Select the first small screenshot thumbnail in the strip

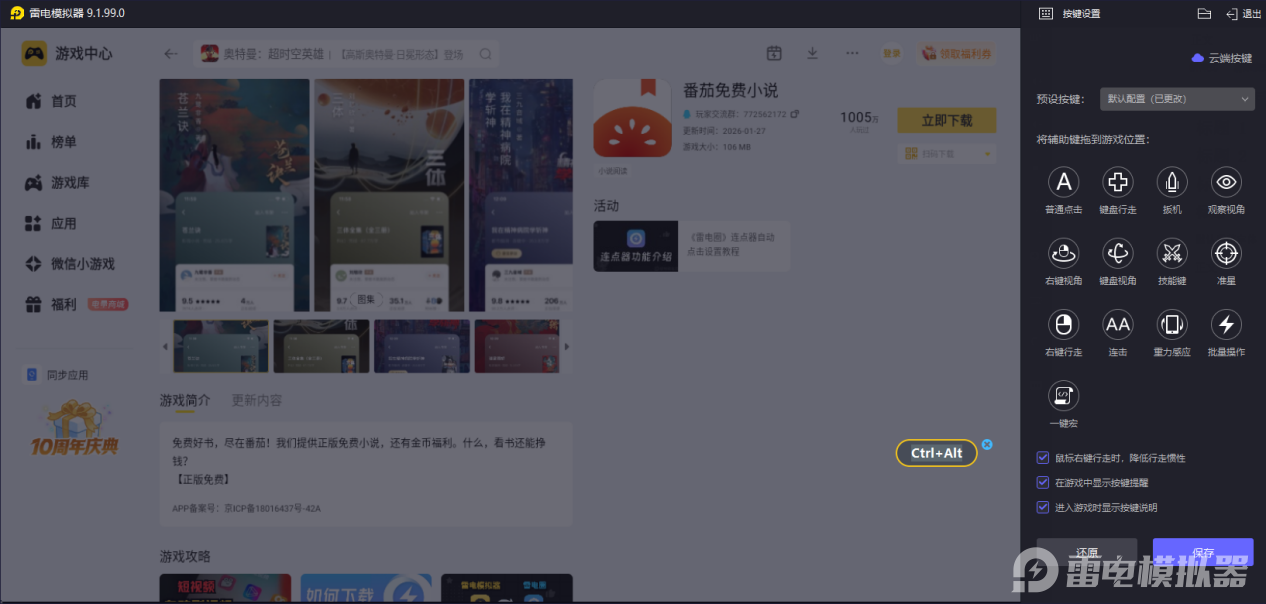click(221, 346)
